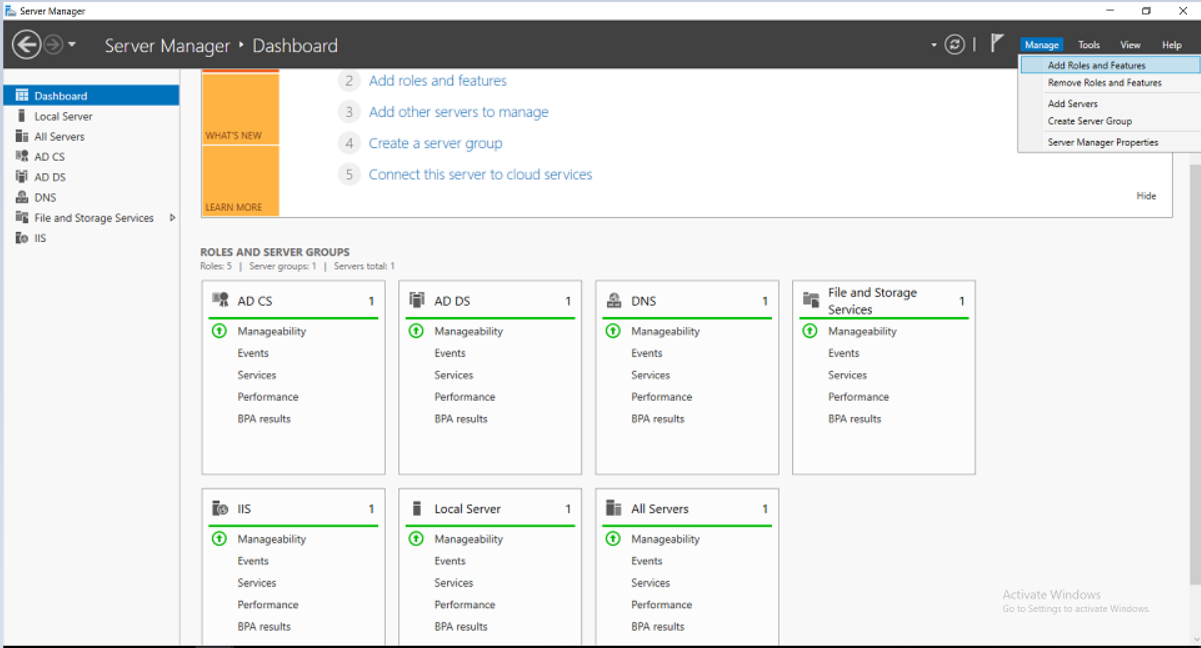This screenshot has height=648, width=1201.
Task: Click the All Servers tile header icon
Action: (x=614, y=508)
